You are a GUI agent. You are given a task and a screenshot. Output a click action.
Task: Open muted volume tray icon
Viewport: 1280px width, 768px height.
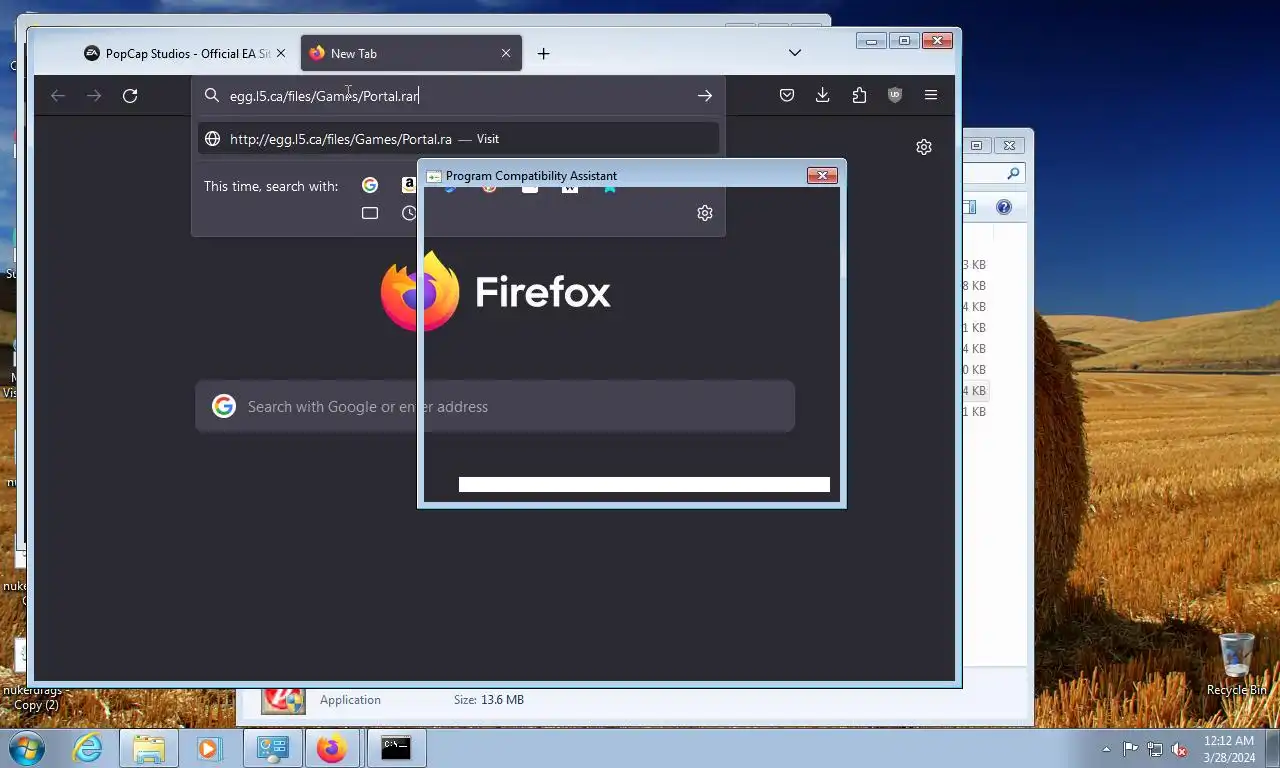(1179, 749)
